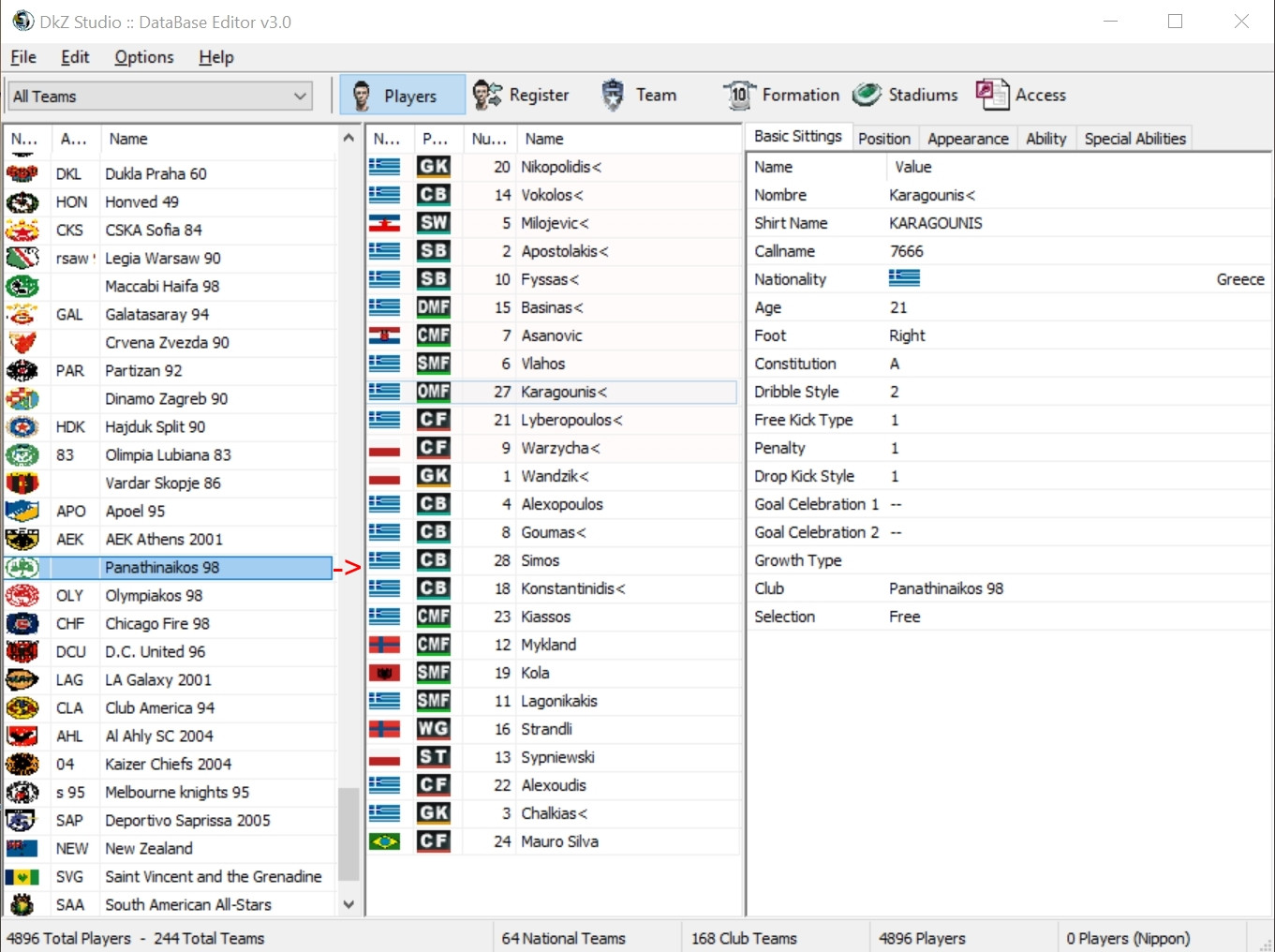
Task: Click the Players toolbar button label
Action: point(410,96)
